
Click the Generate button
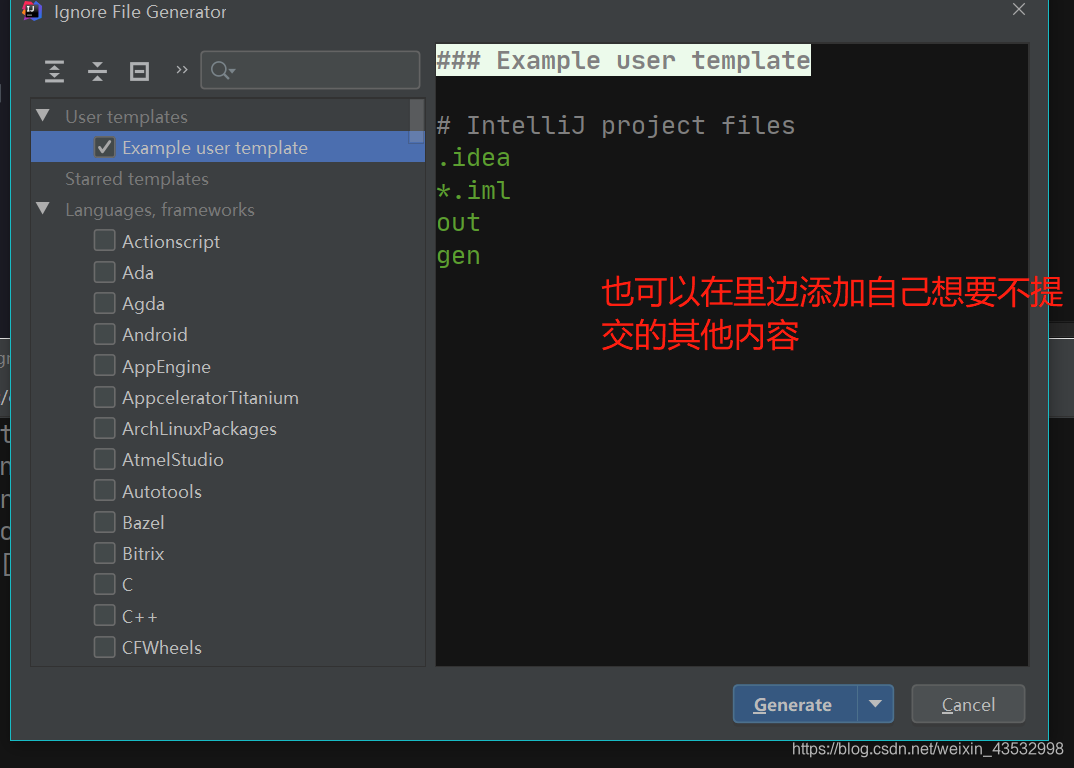coord(795,704)
